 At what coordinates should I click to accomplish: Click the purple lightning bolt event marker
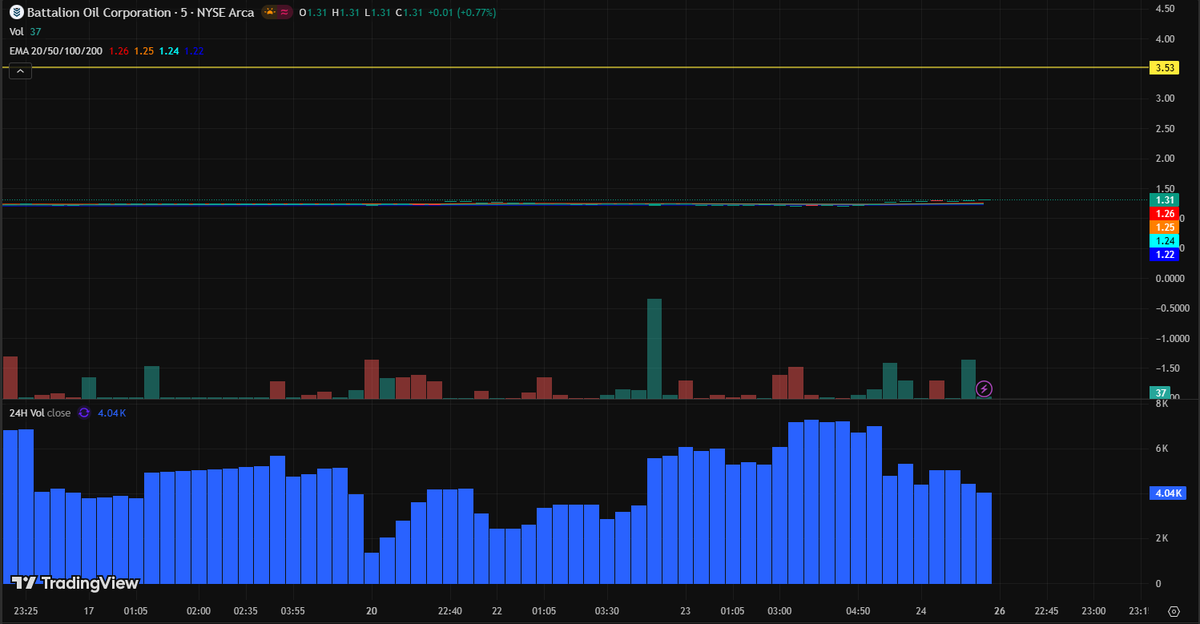pyautogui.click(x=984, y=387)
